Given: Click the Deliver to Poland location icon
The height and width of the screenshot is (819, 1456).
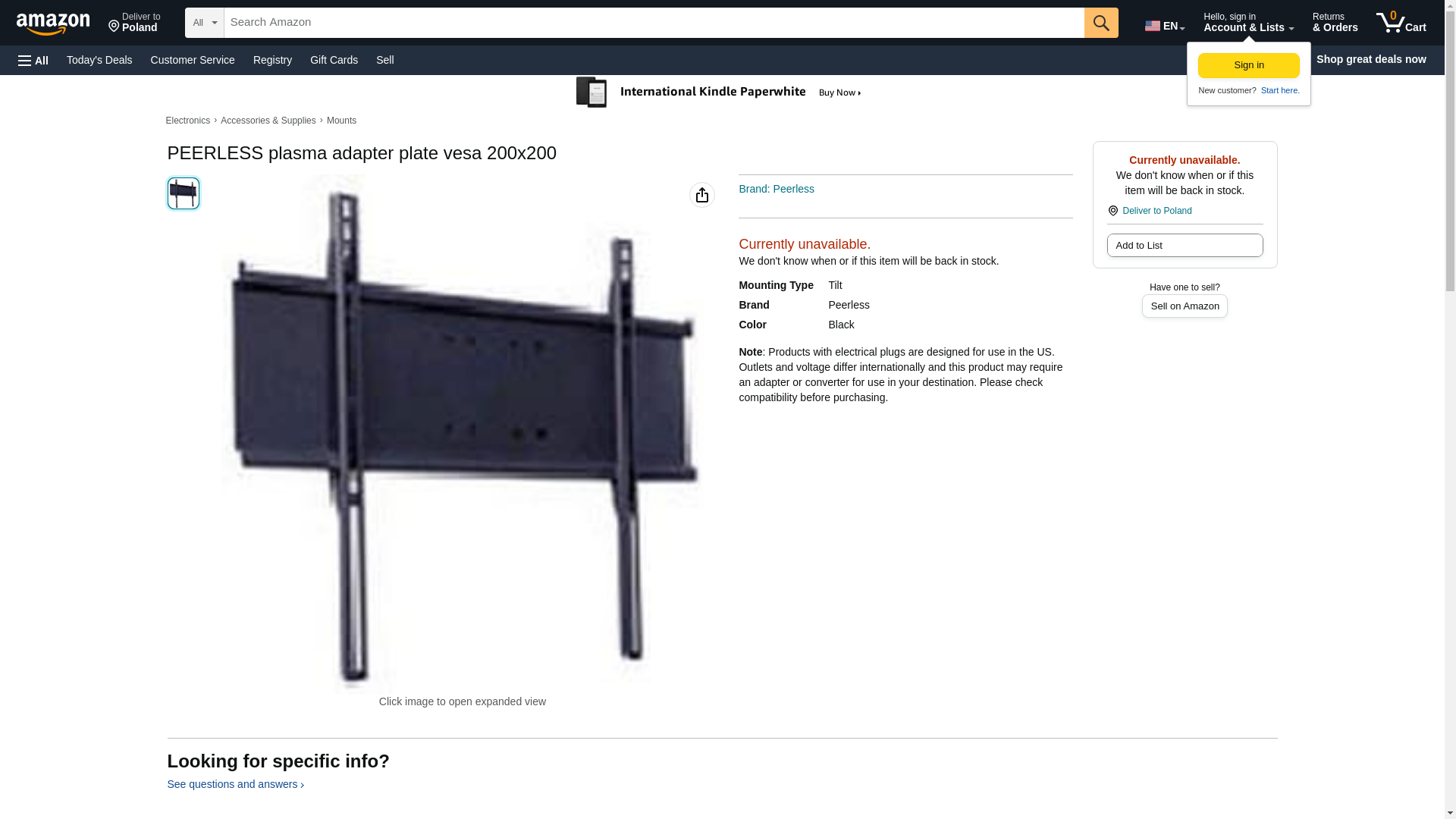Looking at the screenshot, I should click(x=114, y=27).
